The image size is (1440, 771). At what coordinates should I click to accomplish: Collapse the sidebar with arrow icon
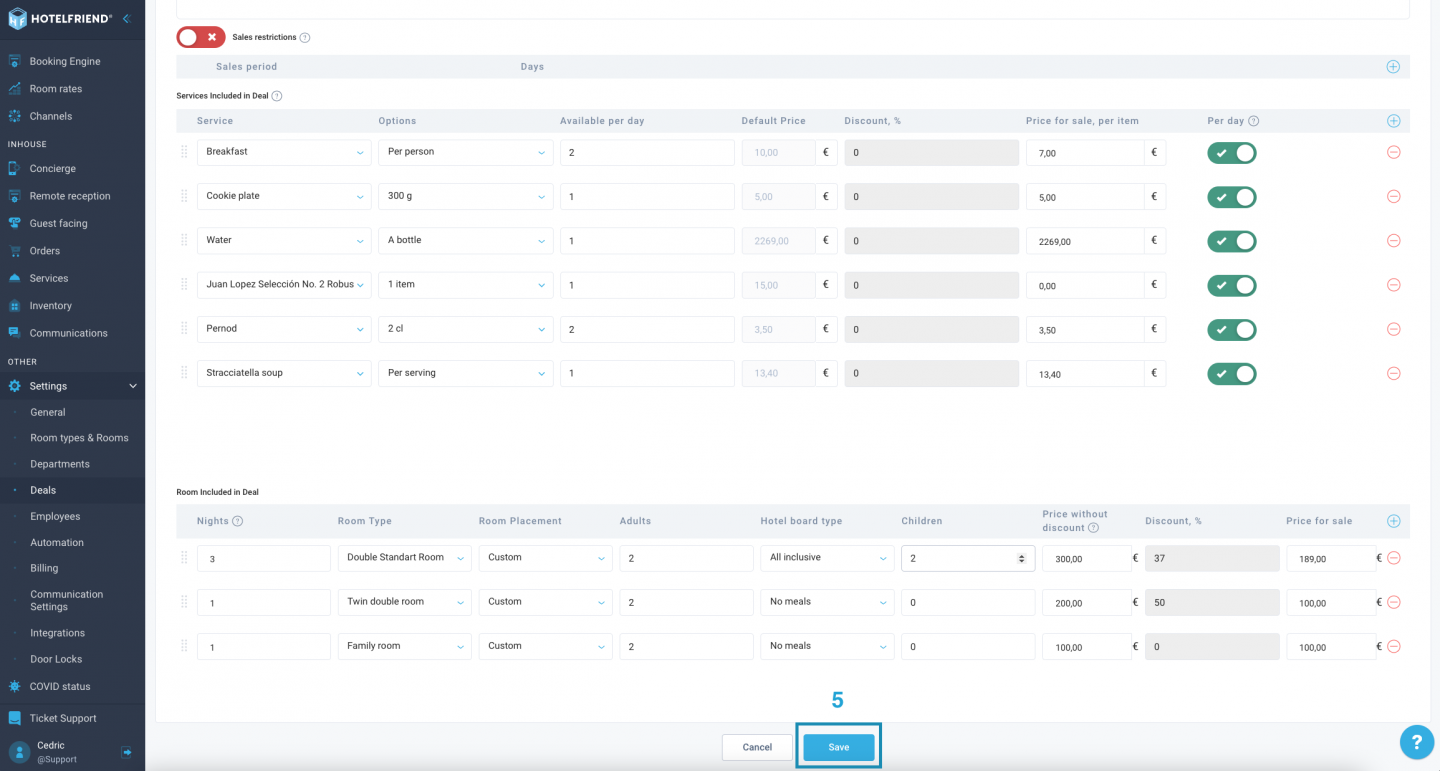pyautogui.click(x=126, y=19)
